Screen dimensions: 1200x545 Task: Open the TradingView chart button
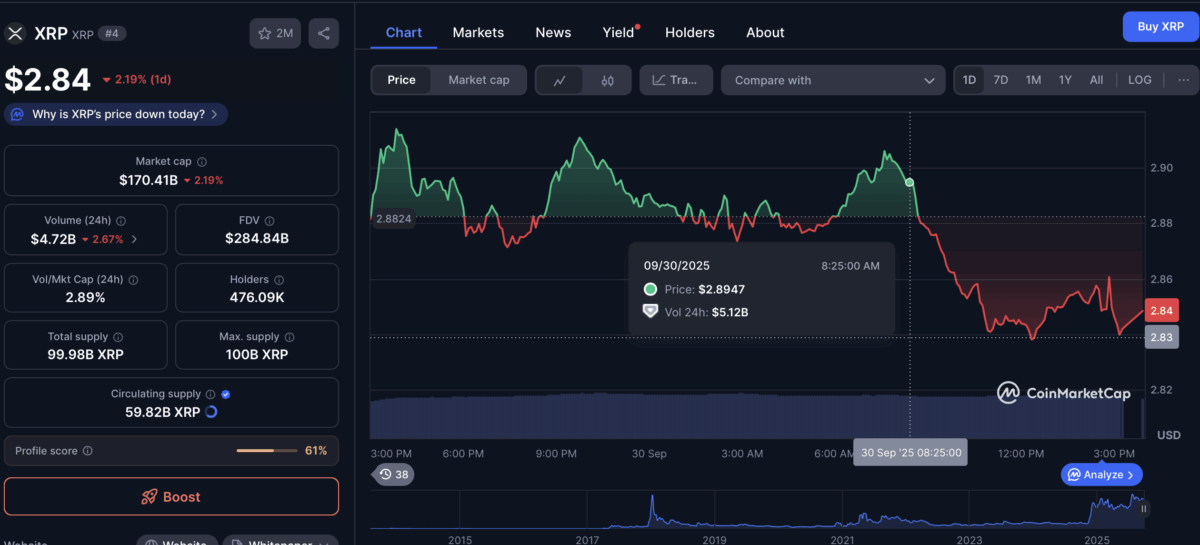(676, 80)
